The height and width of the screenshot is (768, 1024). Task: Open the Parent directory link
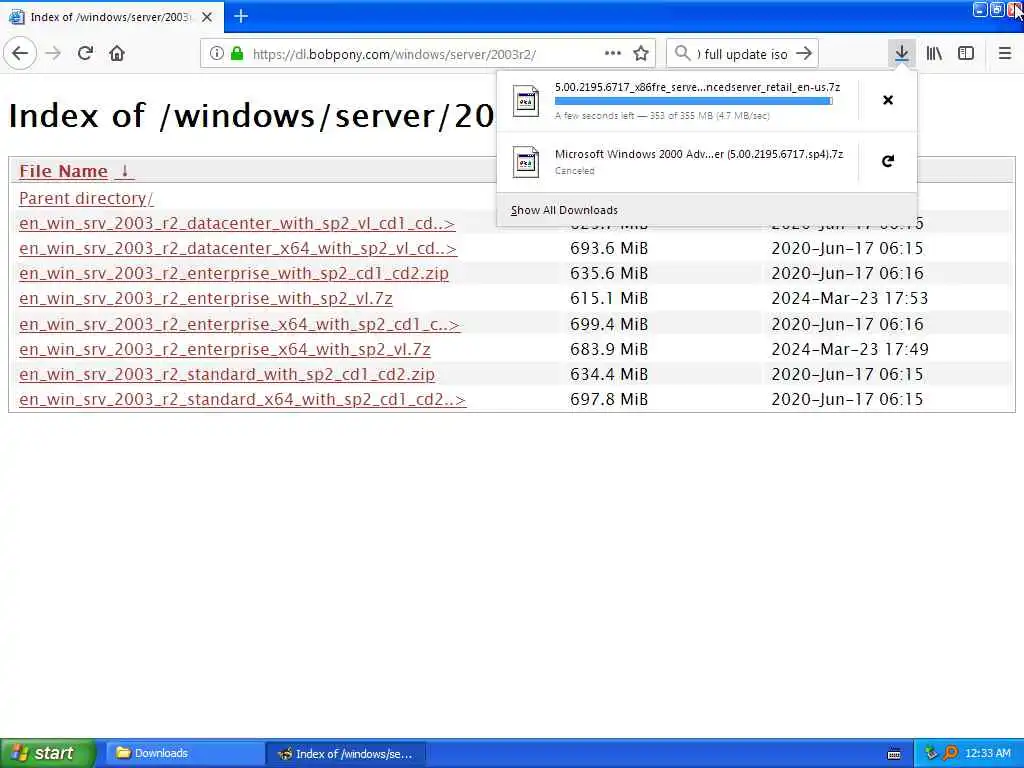(86, 199)
